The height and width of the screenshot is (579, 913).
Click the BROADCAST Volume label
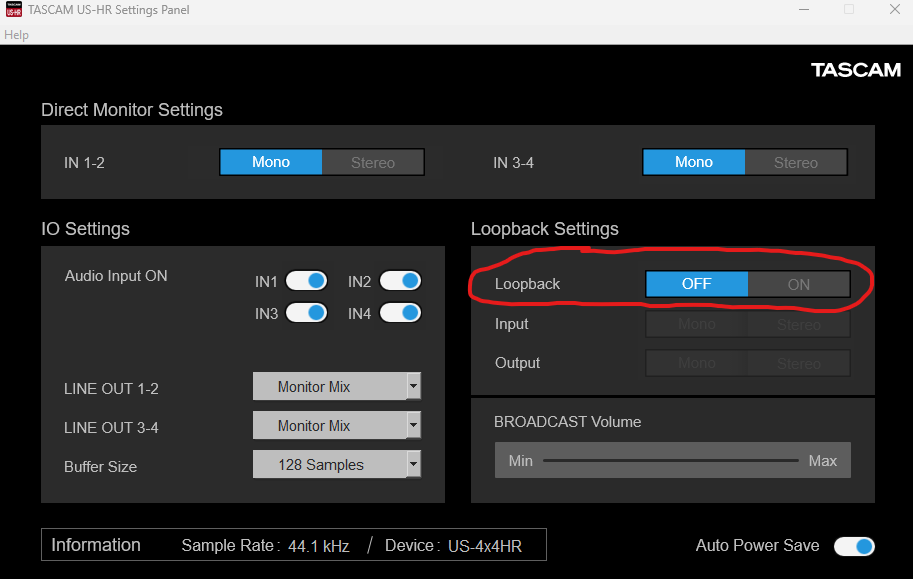(x=567, y=422)
